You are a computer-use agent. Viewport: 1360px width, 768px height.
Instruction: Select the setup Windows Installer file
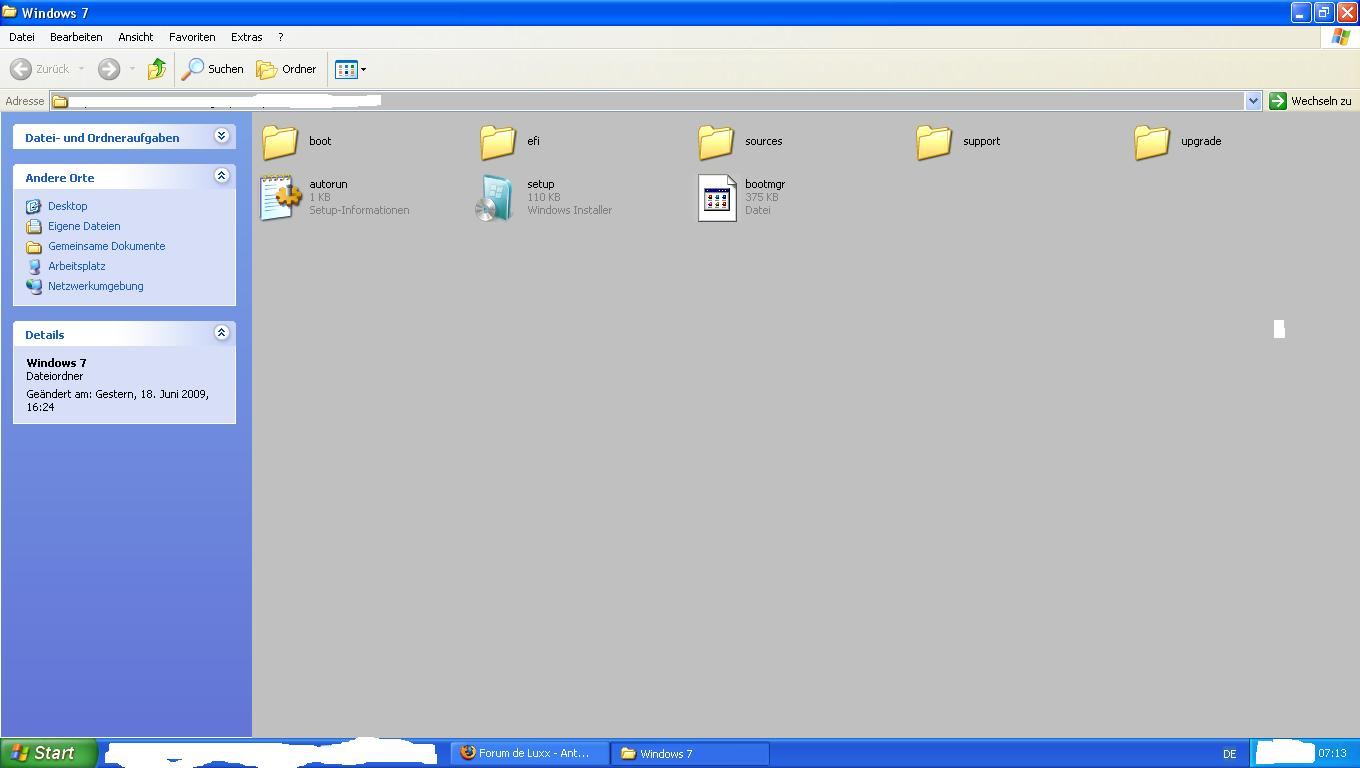pos(545,197)
